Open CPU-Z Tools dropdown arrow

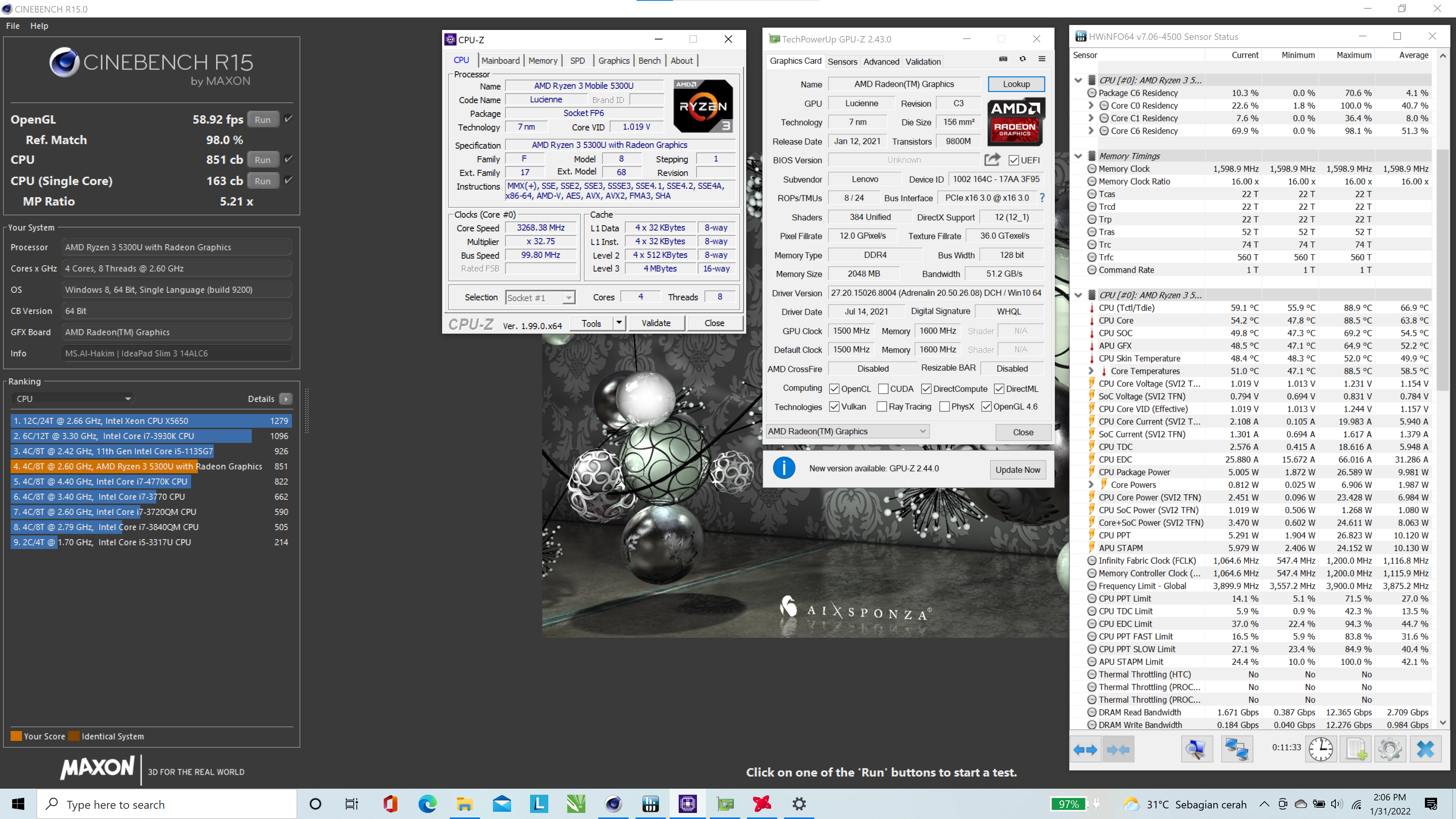click(x=619, y=323)
